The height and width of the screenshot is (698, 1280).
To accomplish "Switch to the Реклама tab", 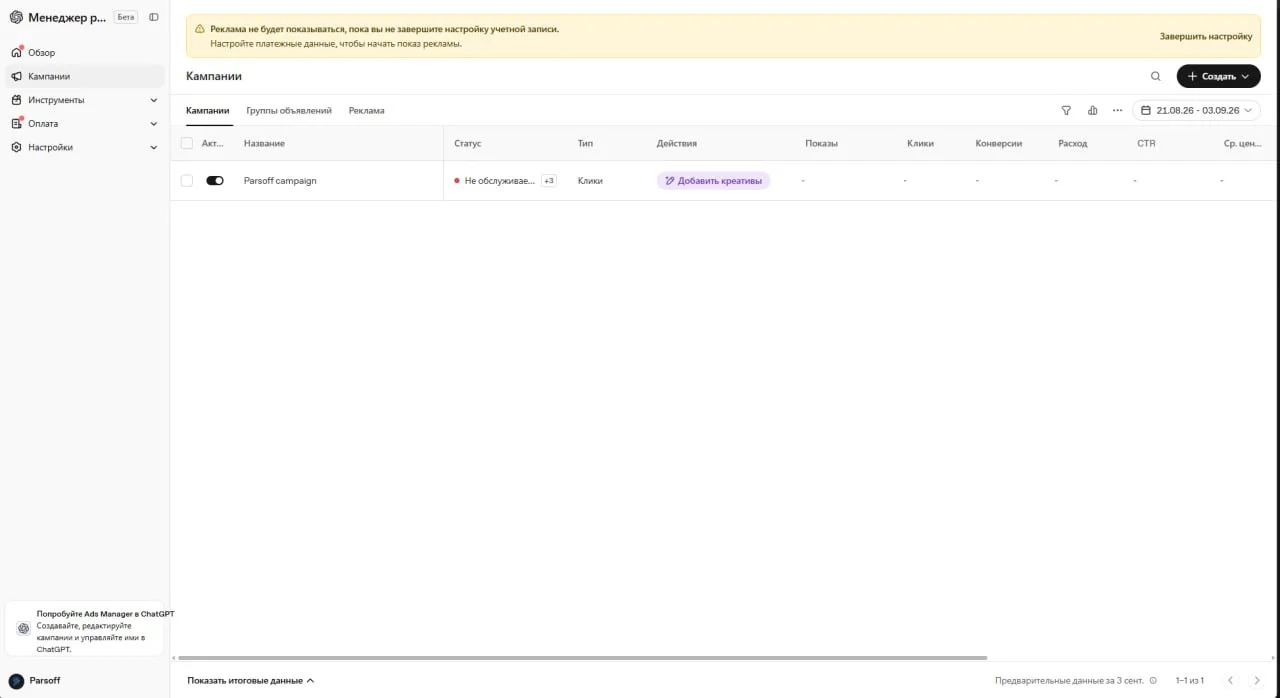I will click(367, 110).
